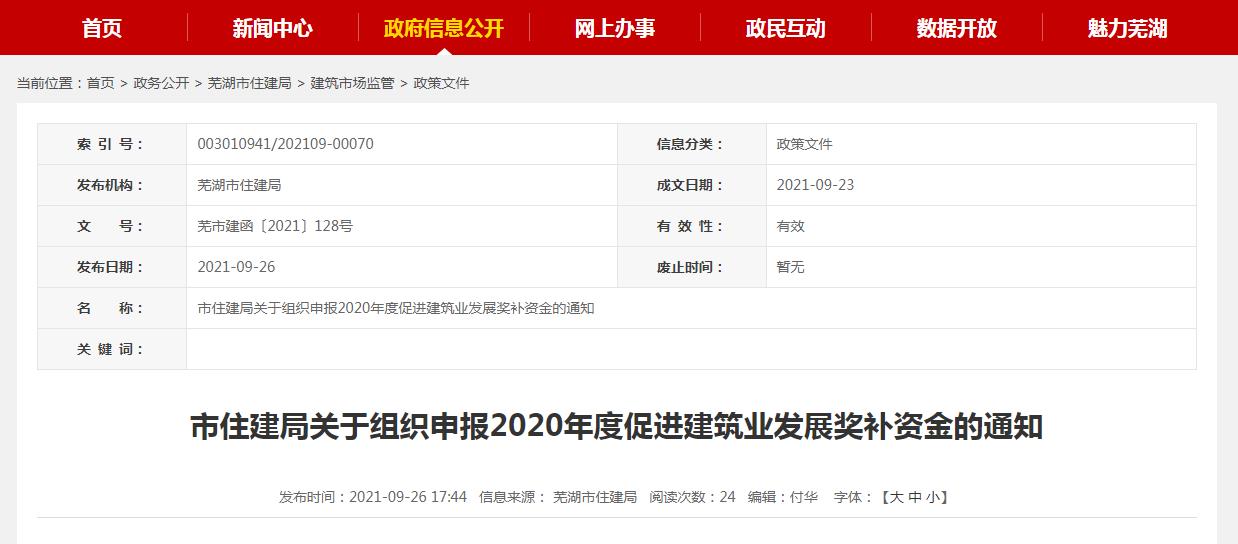Click the article headline title text
1238x544 pixels.
pos(617,428)
